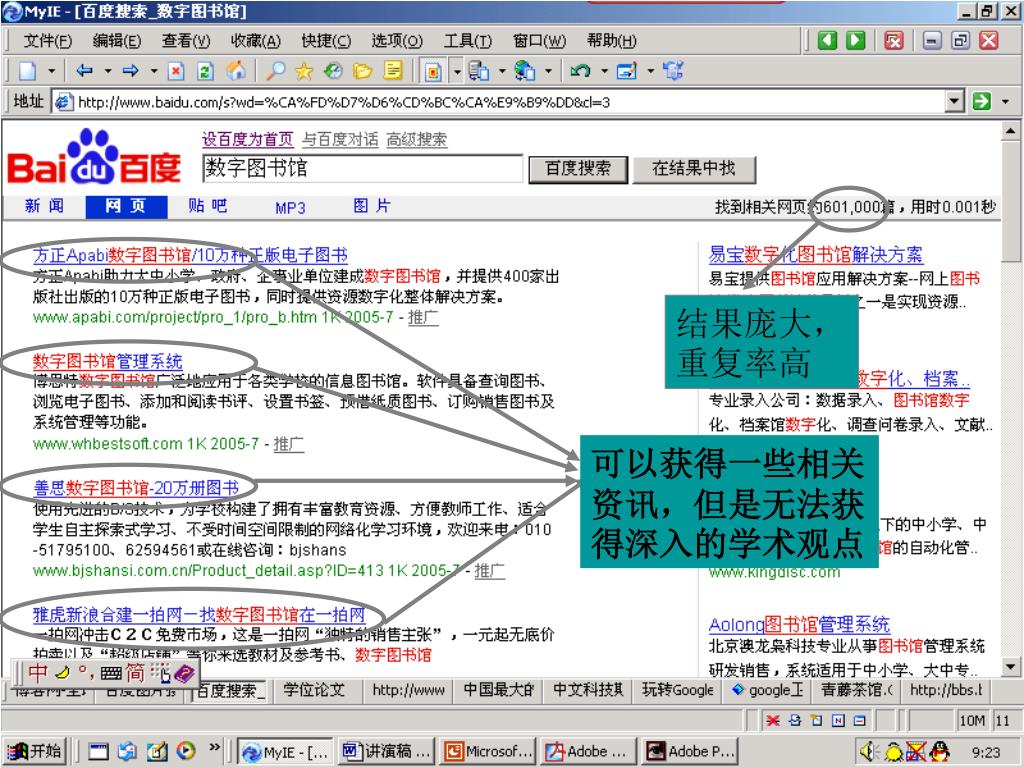The width and height of the screenshot is (1024, 768).
Task: Open the 数字图书馆管理系统 result link
Action: (108, 361)
